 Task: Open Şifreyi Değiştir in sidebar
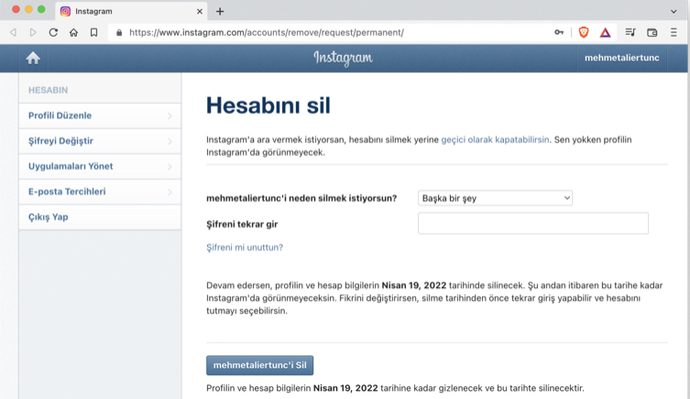[x=100, y=141]
